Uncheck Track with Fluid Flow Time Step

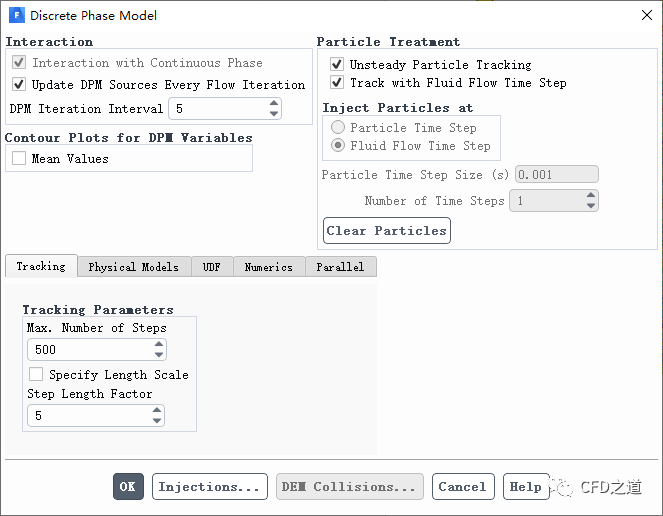point(337,83)
